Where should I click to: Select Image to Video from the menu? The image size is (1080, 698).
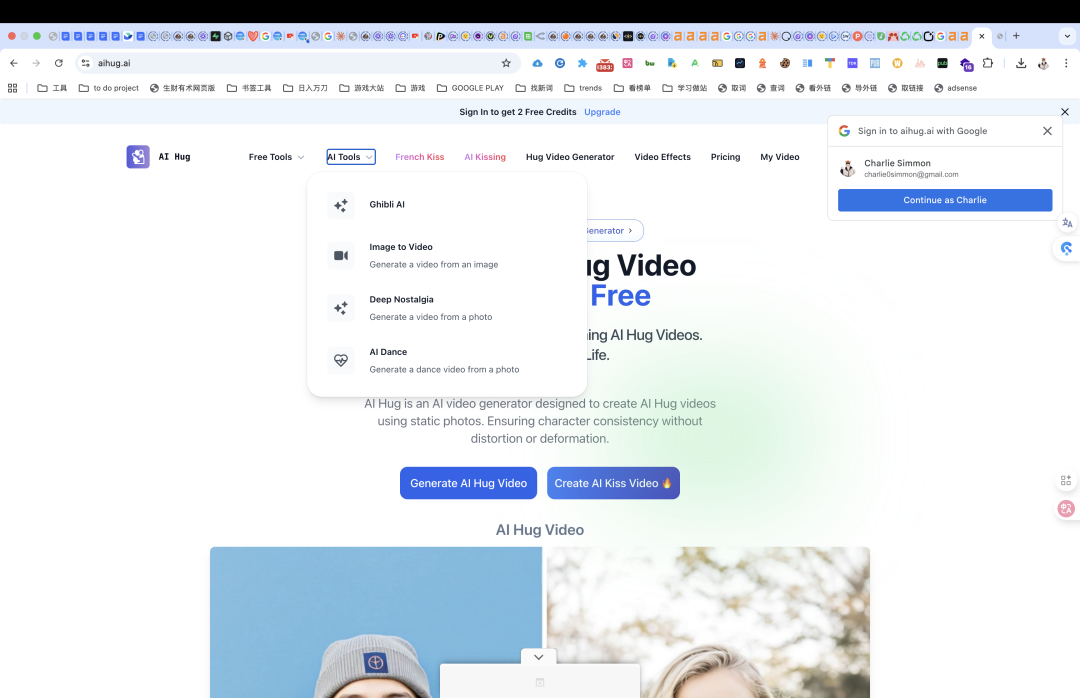point(447,256)
